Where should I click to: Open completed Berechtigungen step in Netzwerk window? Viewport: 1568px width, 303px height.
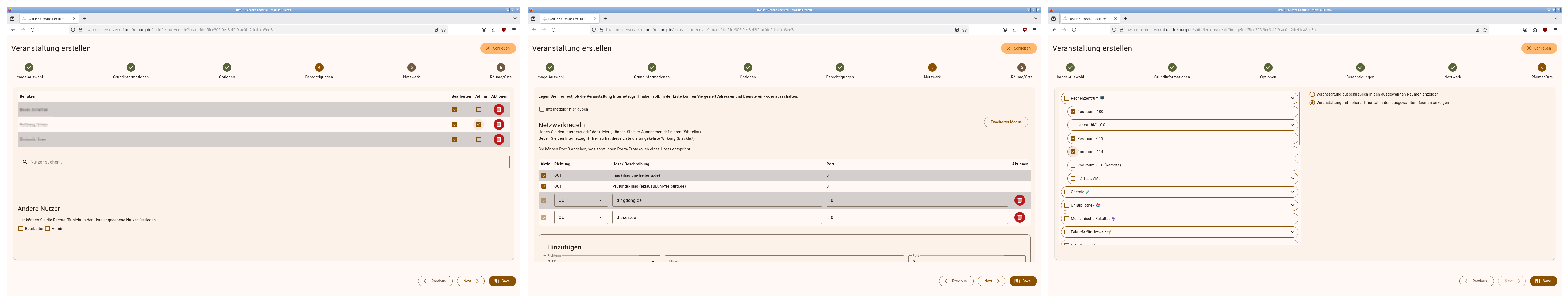coord(840,68)
